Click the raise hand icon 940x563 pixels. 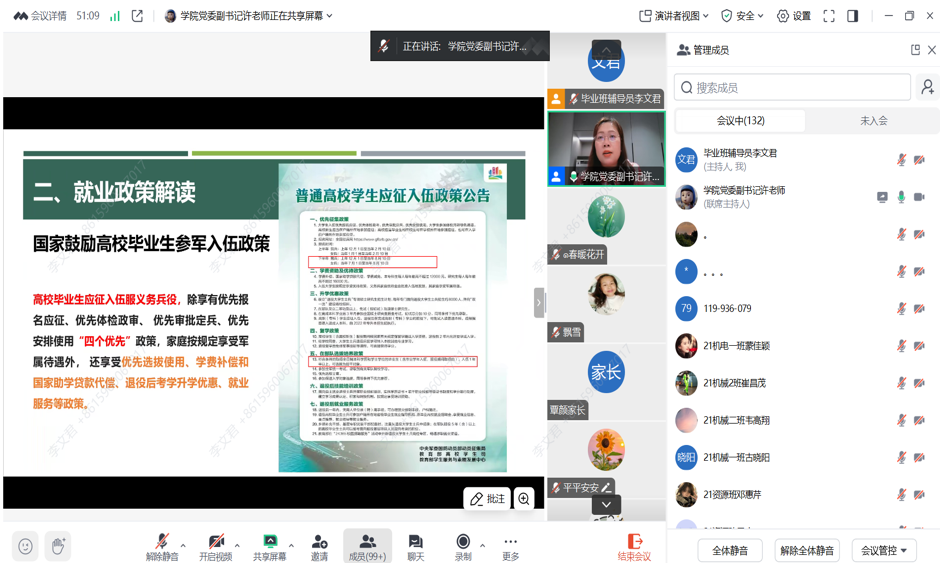(x=58, y=546)
